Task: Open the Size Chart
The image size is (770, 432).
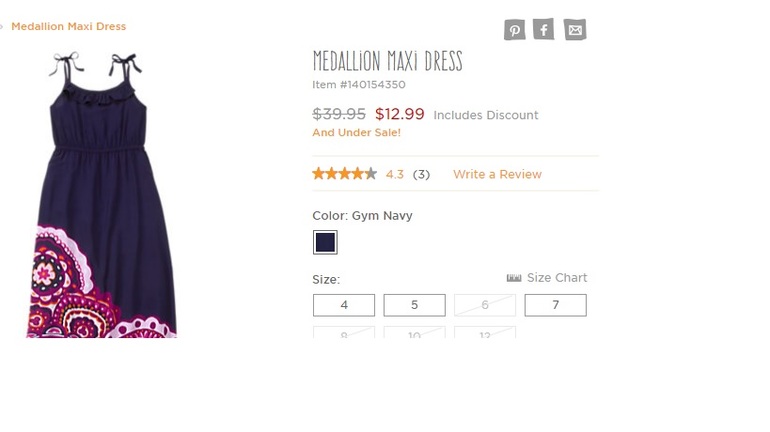Action: coord(557,278)
